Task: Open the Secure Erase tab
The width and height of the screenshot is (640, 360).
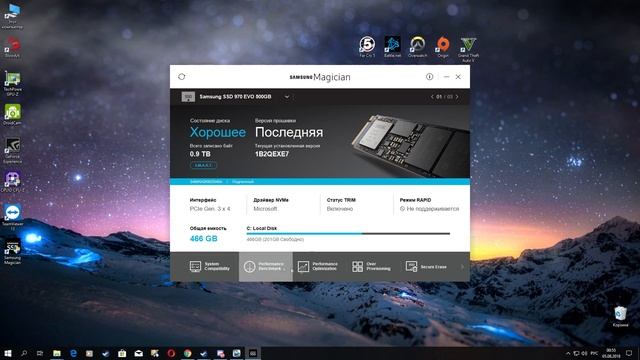Action: pos(426,267)
